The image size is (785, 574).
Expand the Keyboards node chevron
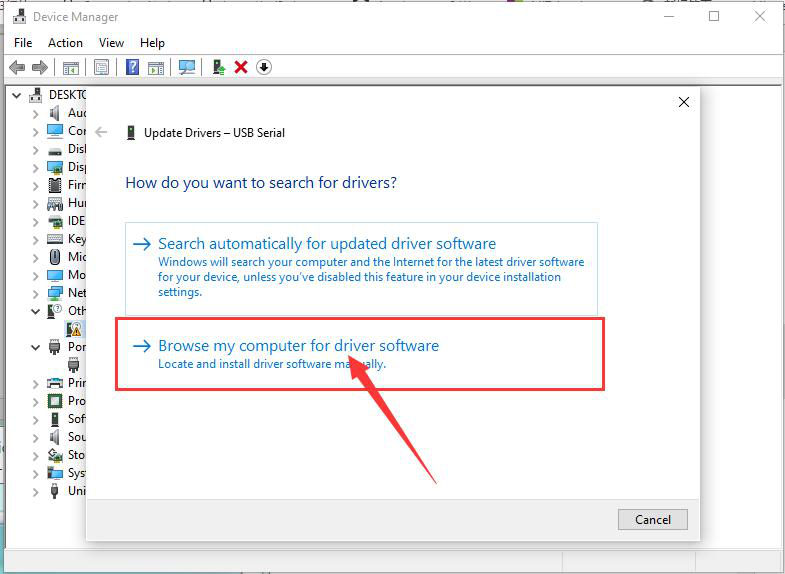pyautogui.click(x=35, y=240)
